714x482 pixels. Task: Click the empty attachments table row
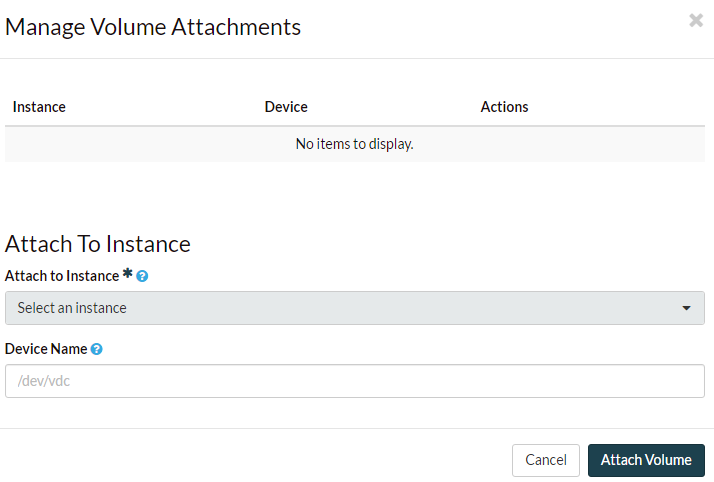pos(150,144)
